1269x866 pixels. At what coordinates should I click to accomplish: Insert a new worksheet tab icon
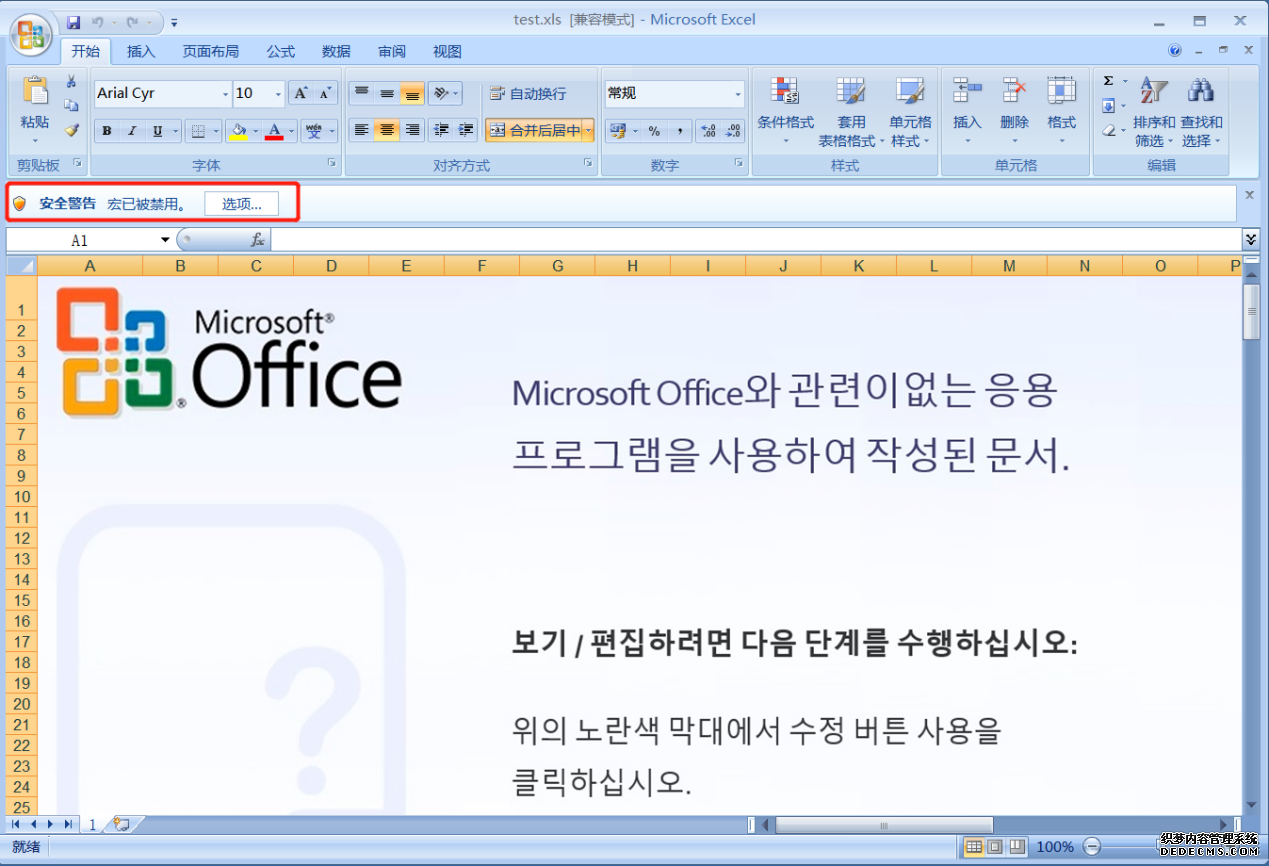pyautogui.click(x=122, y=824)
